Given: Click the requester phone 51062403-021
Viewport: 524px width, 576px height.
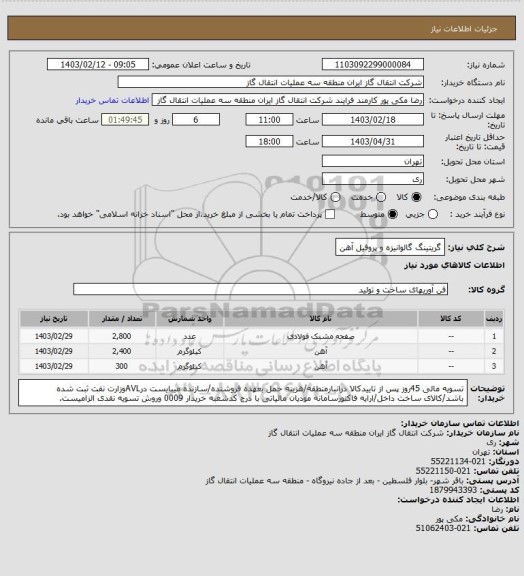Looking at the screenshot, I should tap(443, 529).
